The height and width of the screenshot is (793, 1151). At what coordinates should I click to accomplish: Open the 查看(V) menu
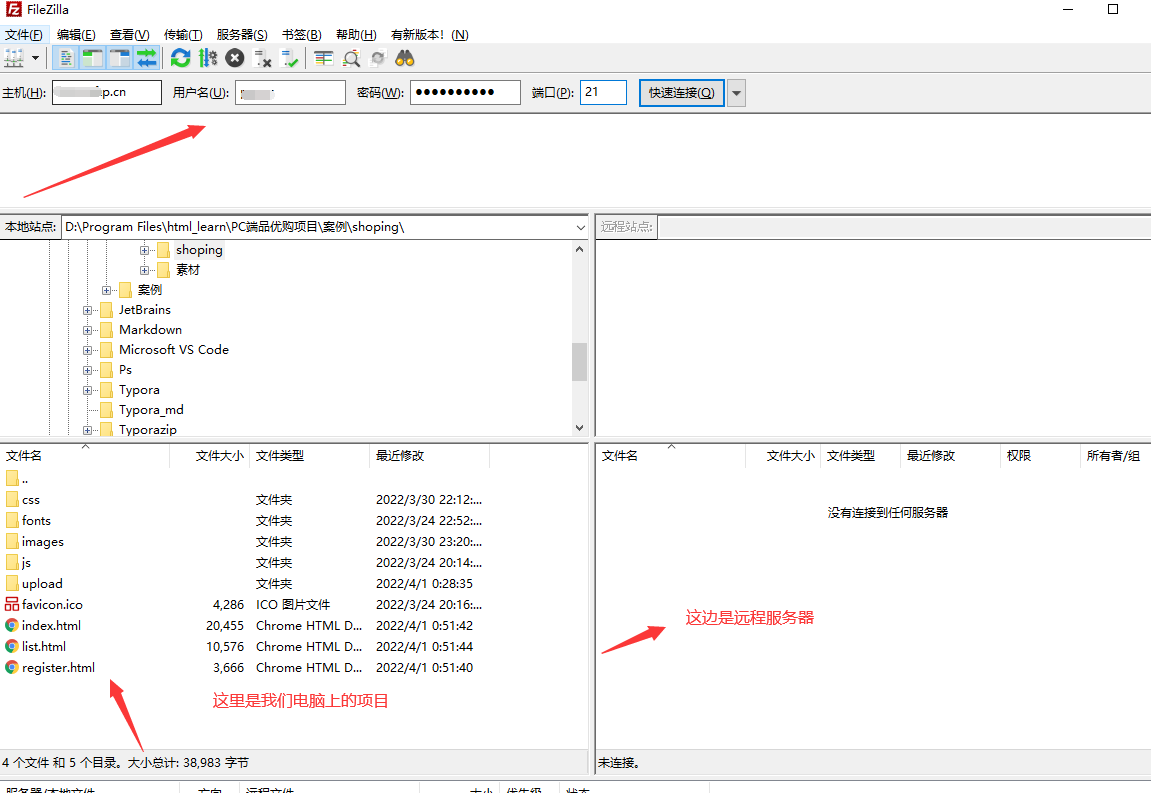pos(130,35)
